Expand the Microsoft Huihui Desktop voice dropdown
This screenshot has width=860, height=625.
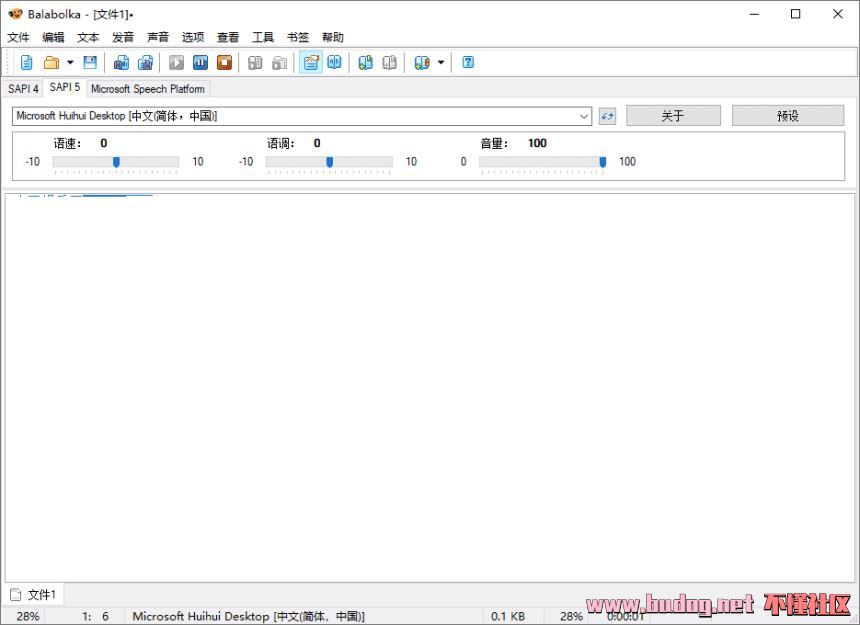click(584, 116)
